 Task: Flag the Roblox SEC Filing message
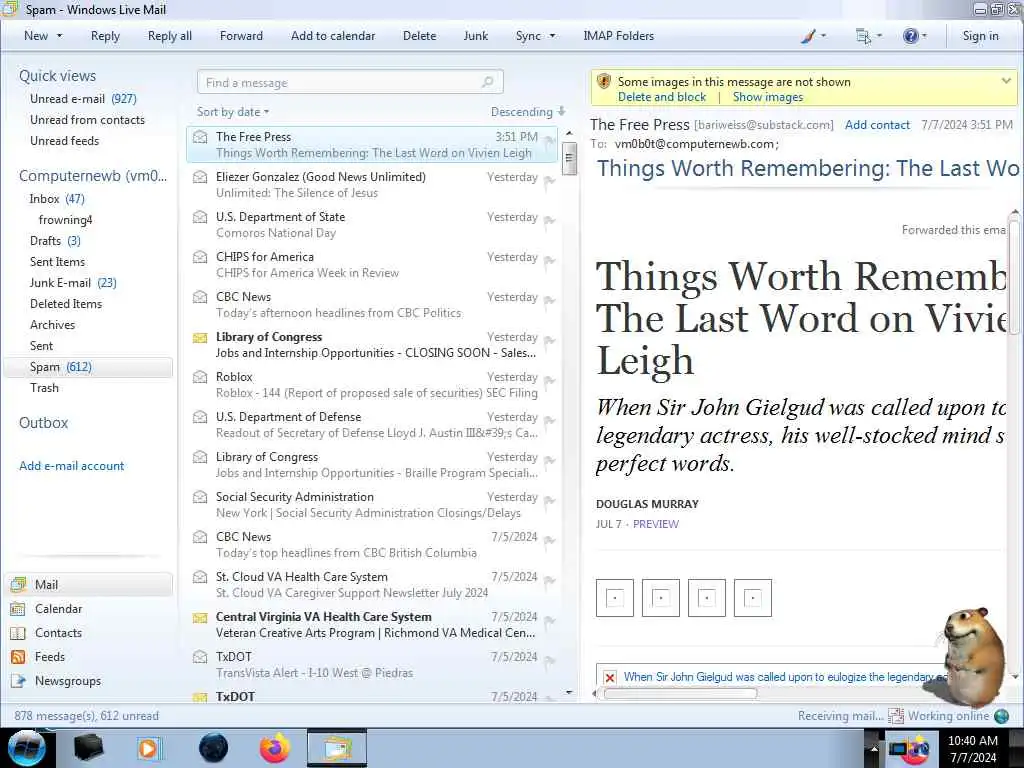point(550,381)
